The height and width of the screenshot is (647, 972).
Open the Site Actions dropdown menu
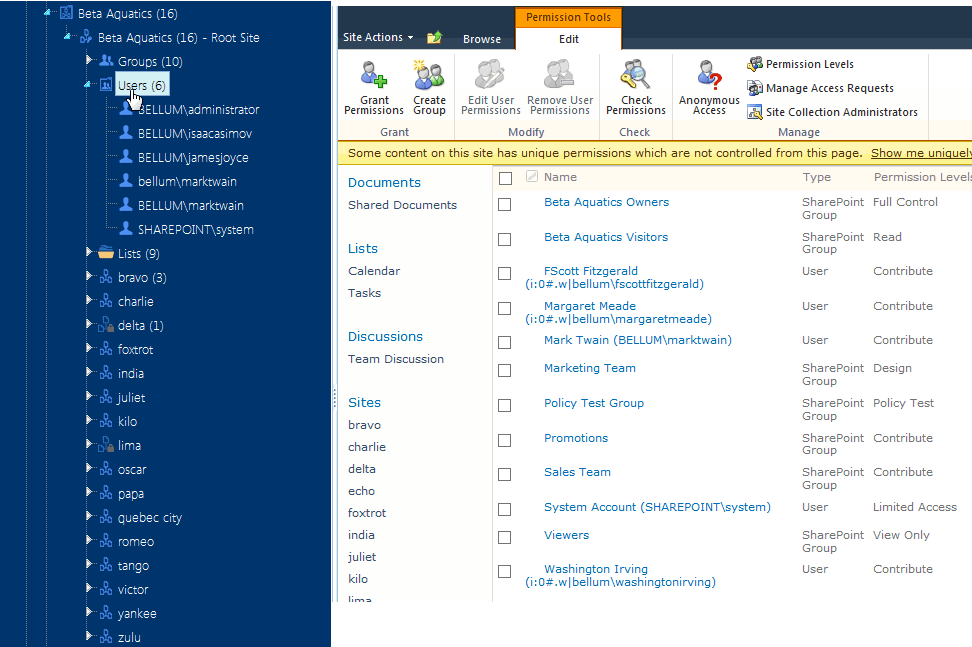coord(377,38)
